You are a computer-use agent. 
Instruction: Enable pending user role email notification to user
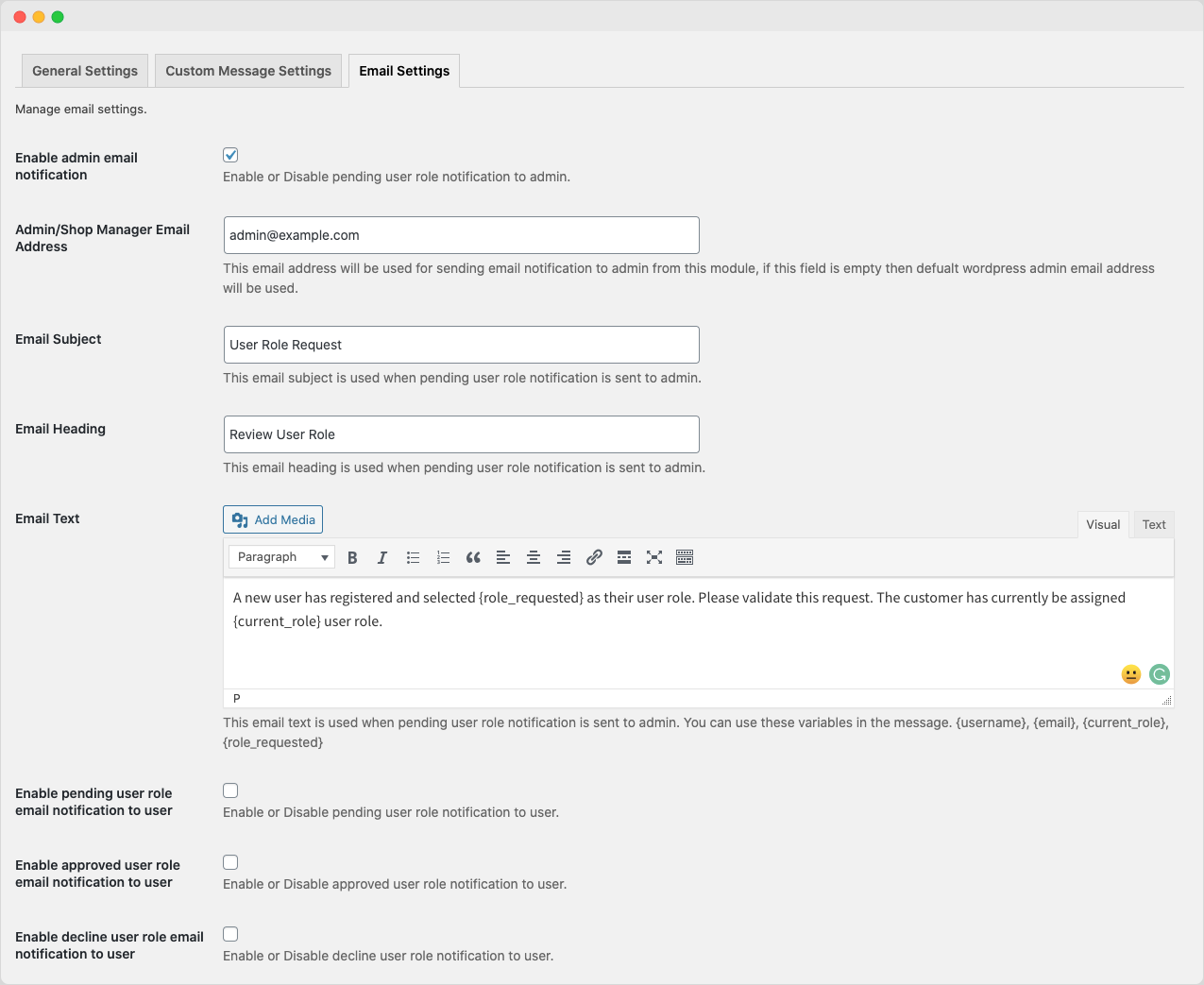pos(229,790)
